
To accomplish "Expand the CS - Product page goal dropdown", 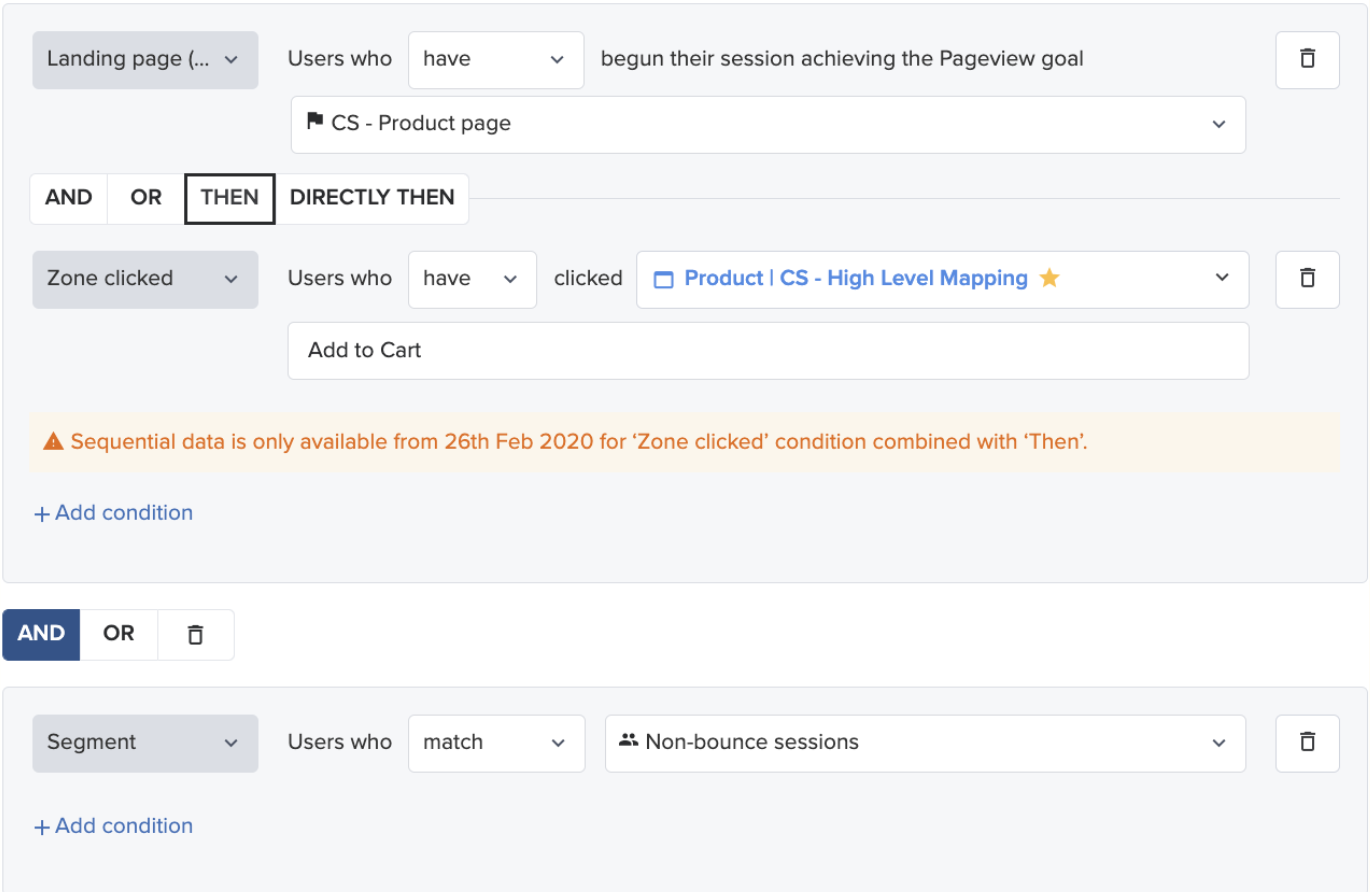I will click(768, 124).
